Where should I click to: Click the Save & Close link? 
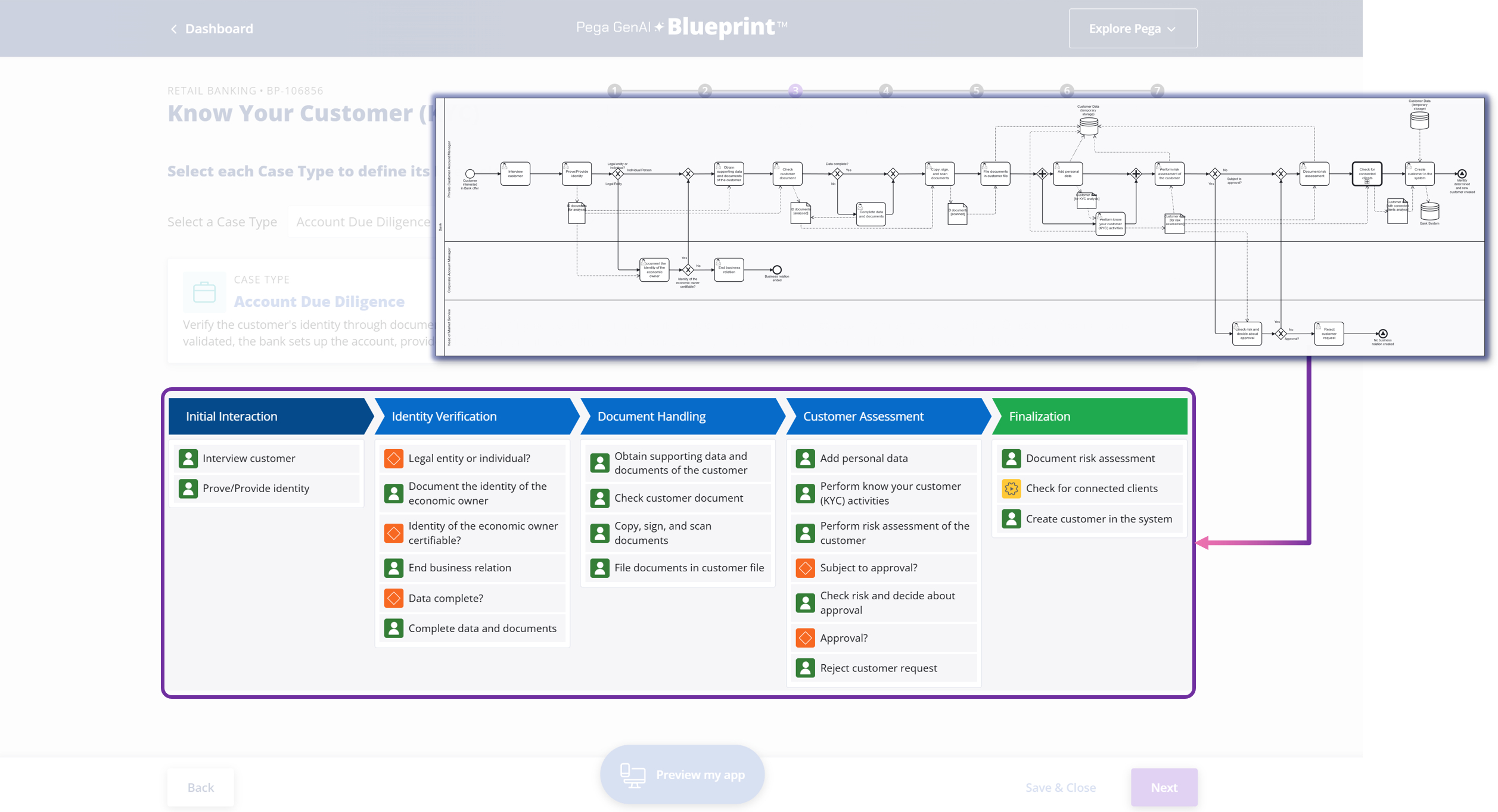pos(1060,788)
